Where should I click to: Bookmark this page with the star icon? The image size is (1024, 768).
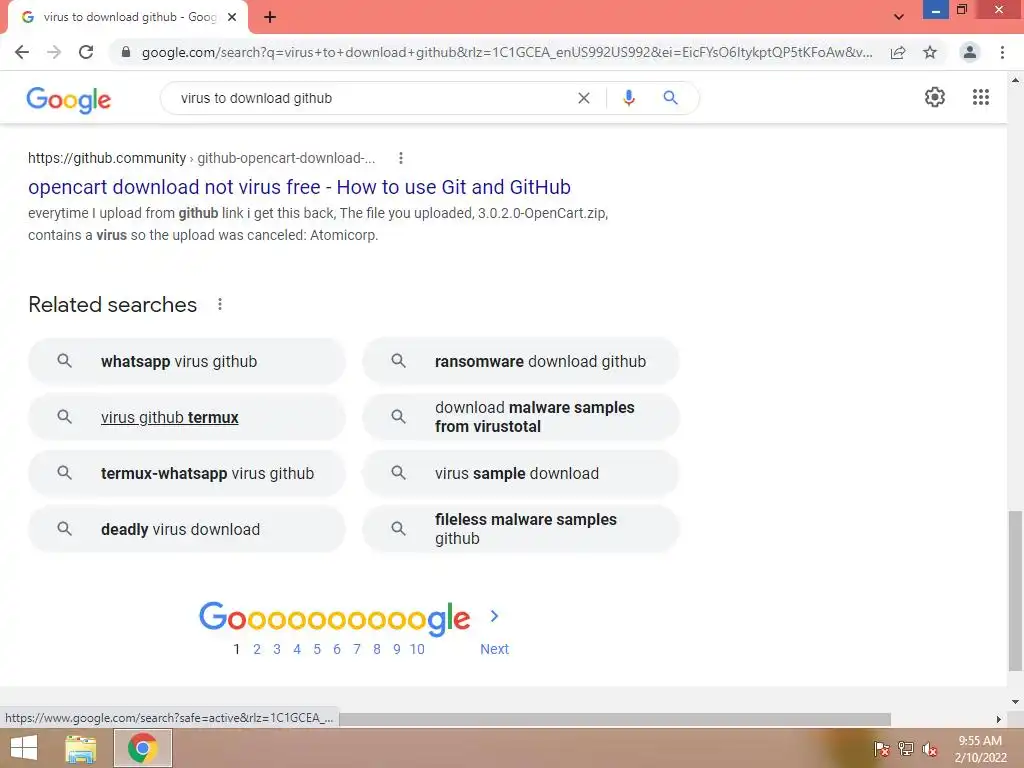[x=930, y=52]
